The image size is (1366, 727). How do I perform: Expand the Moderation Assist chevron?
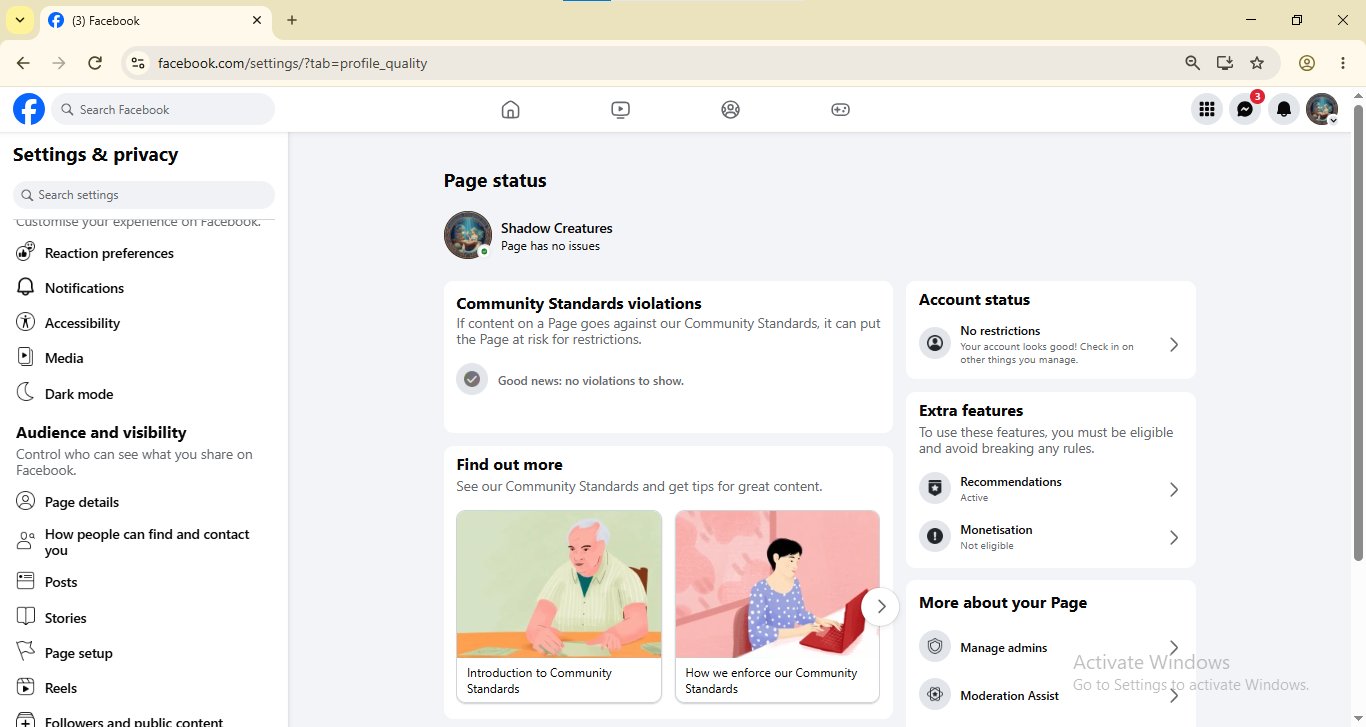(1174, 695)
